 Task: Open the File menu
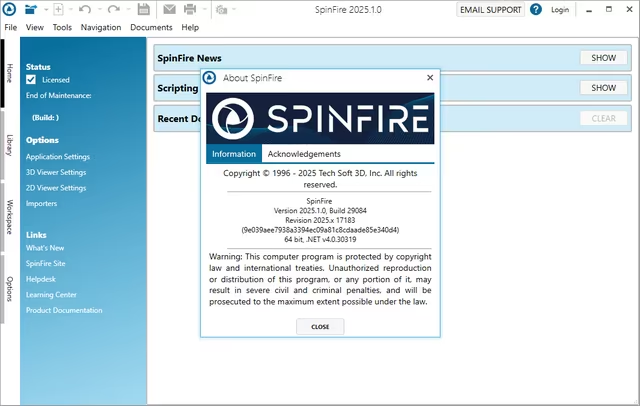tap(11, 27)
